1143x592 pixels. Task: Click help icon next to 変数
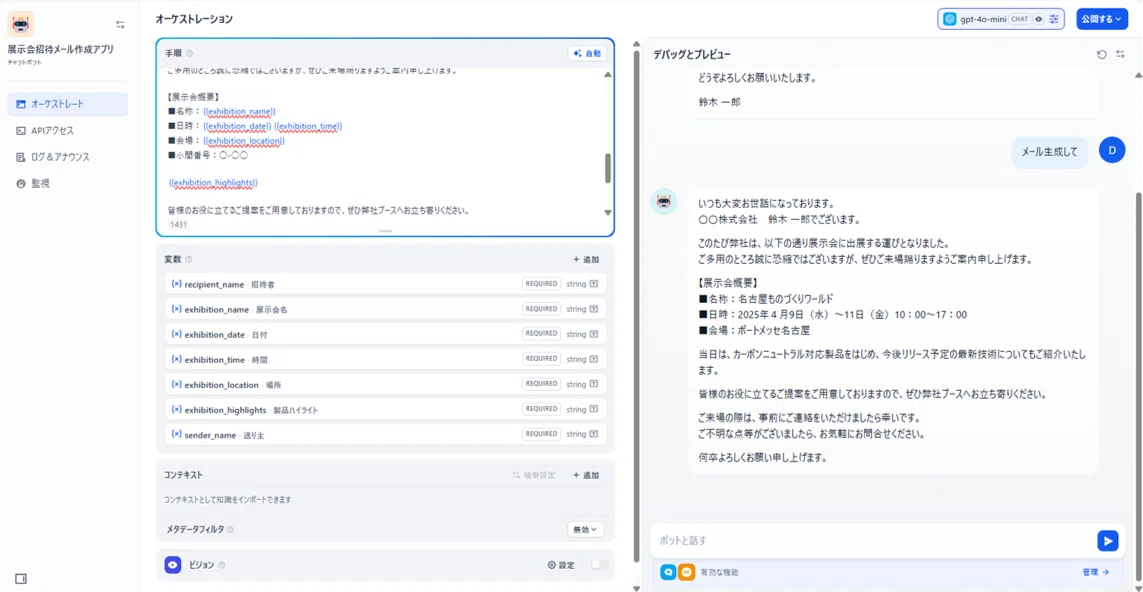[x=189, y=259]
